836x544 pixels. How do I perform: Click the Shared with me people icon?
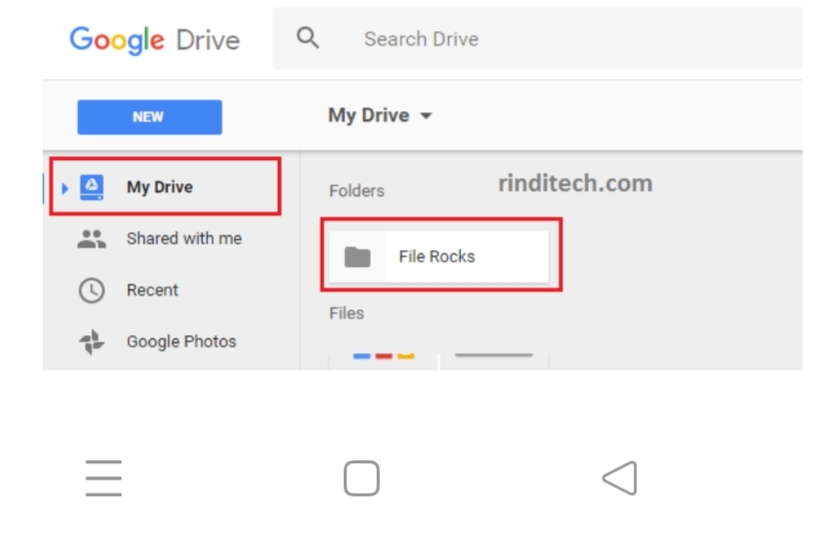(x=92, y=239)
